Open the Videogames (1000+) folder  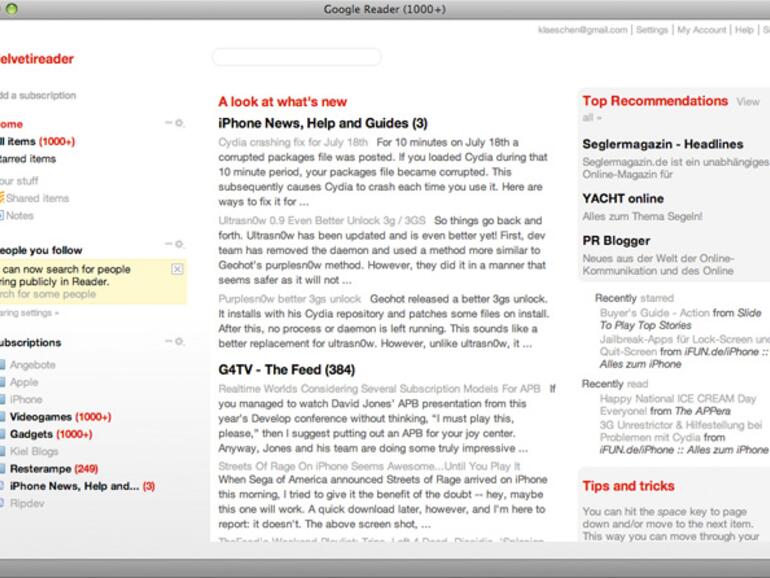pos(60,417)
